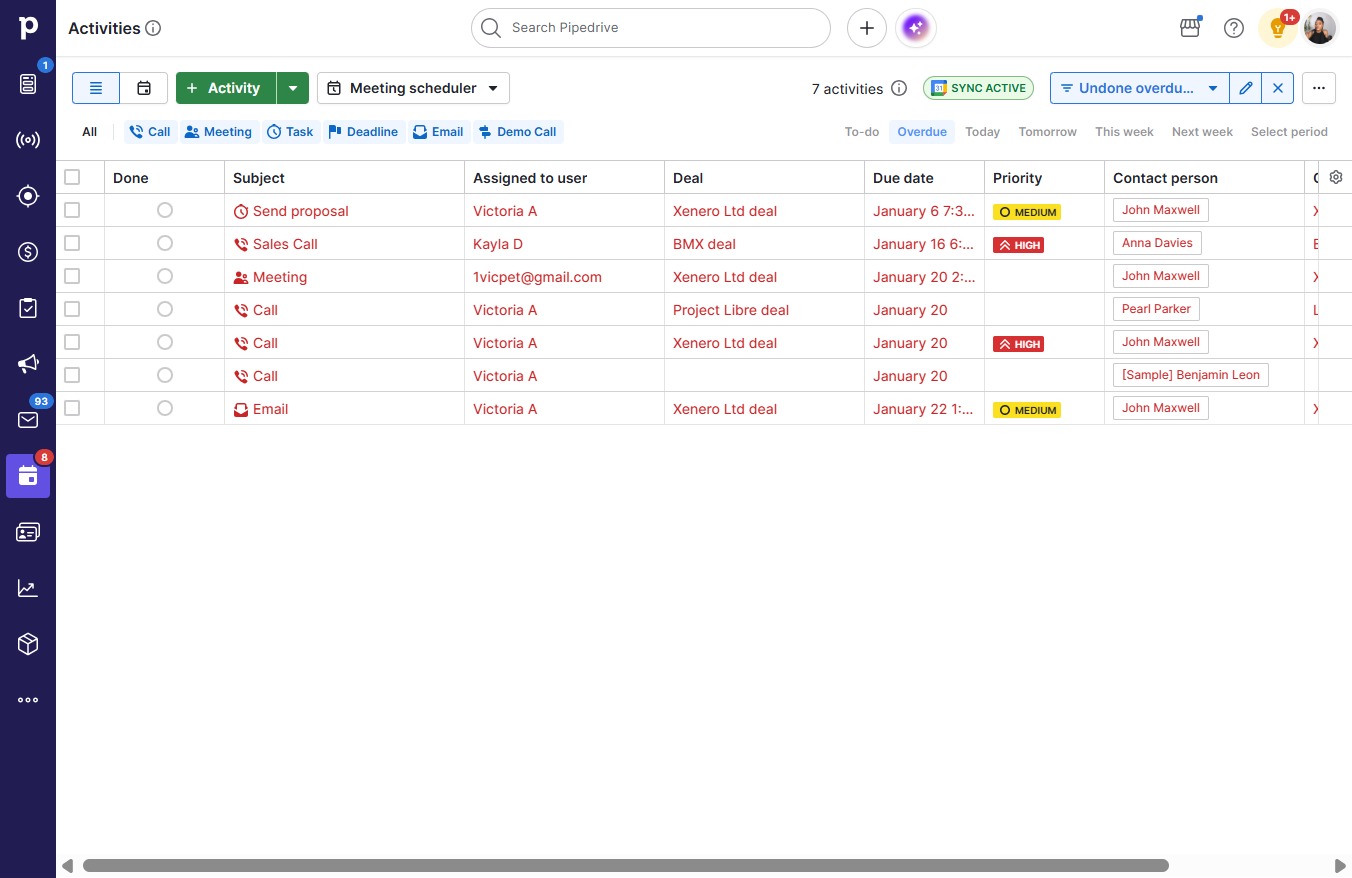
Task: Filter by Meeting activity type
Action: click(x=218, y=132)
